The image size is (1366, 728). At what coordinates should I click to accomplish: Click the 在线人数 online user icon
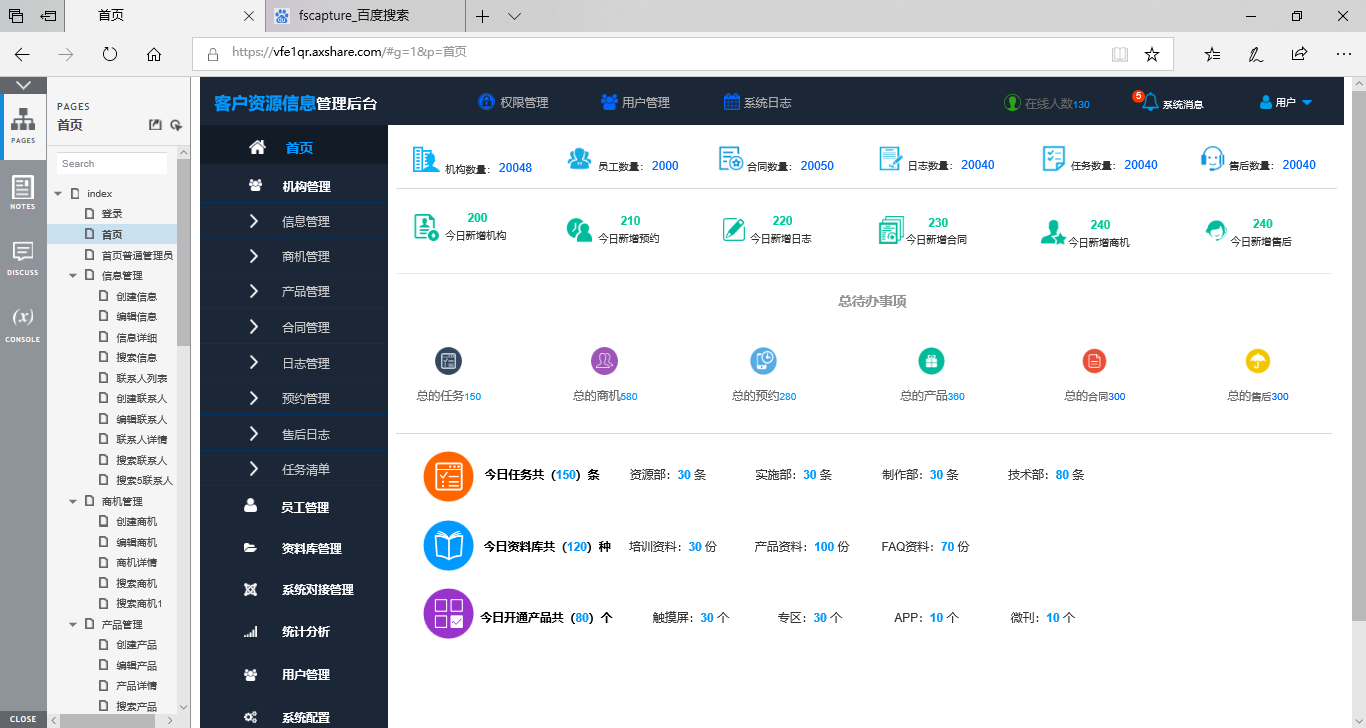(1012, 103)
